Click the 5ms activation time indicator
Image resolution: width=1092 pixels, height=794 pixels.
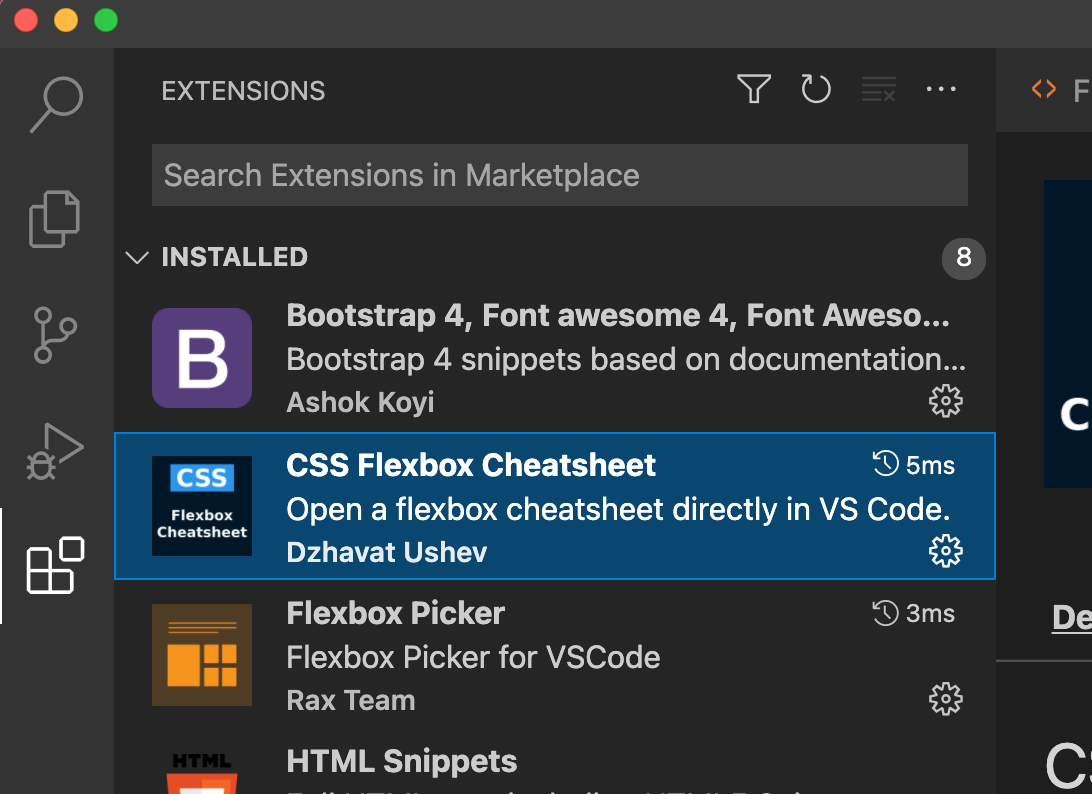tap(914, 465)
